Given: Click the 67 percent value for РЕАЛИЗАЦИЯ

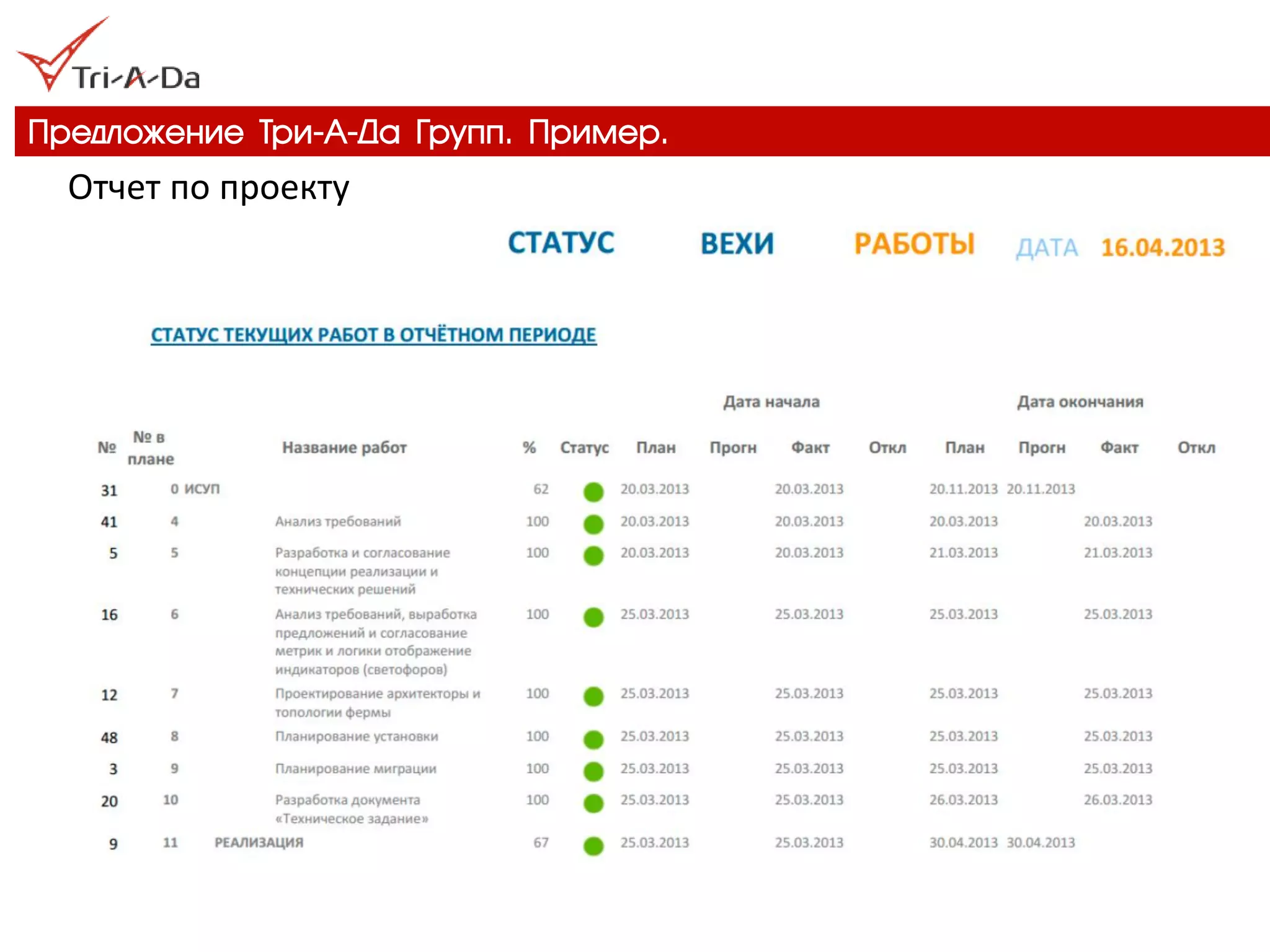Looking at the screenshot, I should tap(541, 842).
